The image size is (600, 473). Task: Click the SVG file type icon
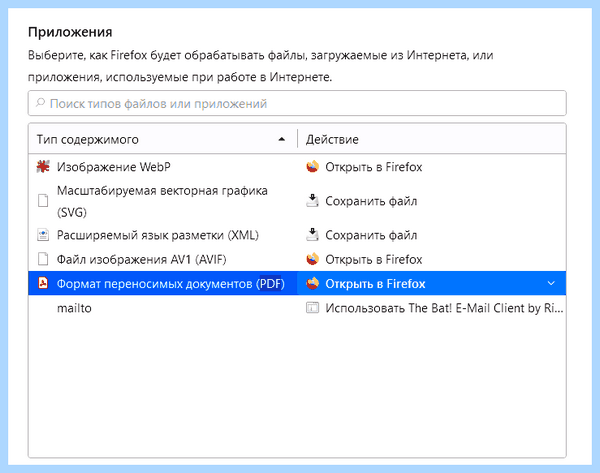[x=43, y=201]
